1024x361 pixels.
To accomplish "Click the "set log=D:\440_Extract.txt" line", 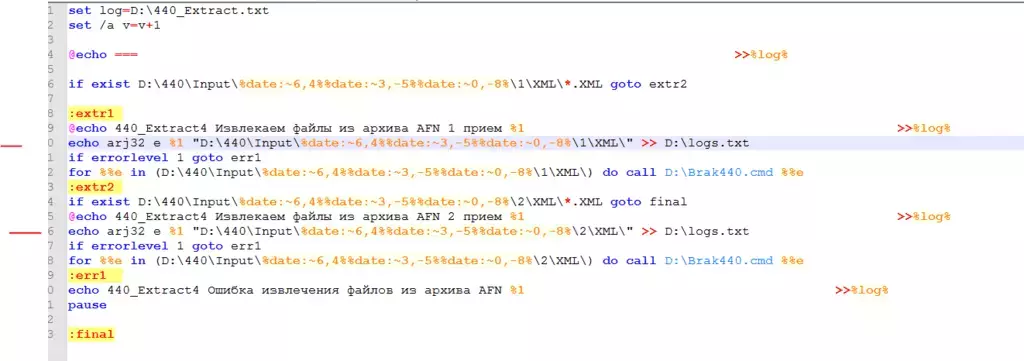I will tap(168, 11).
